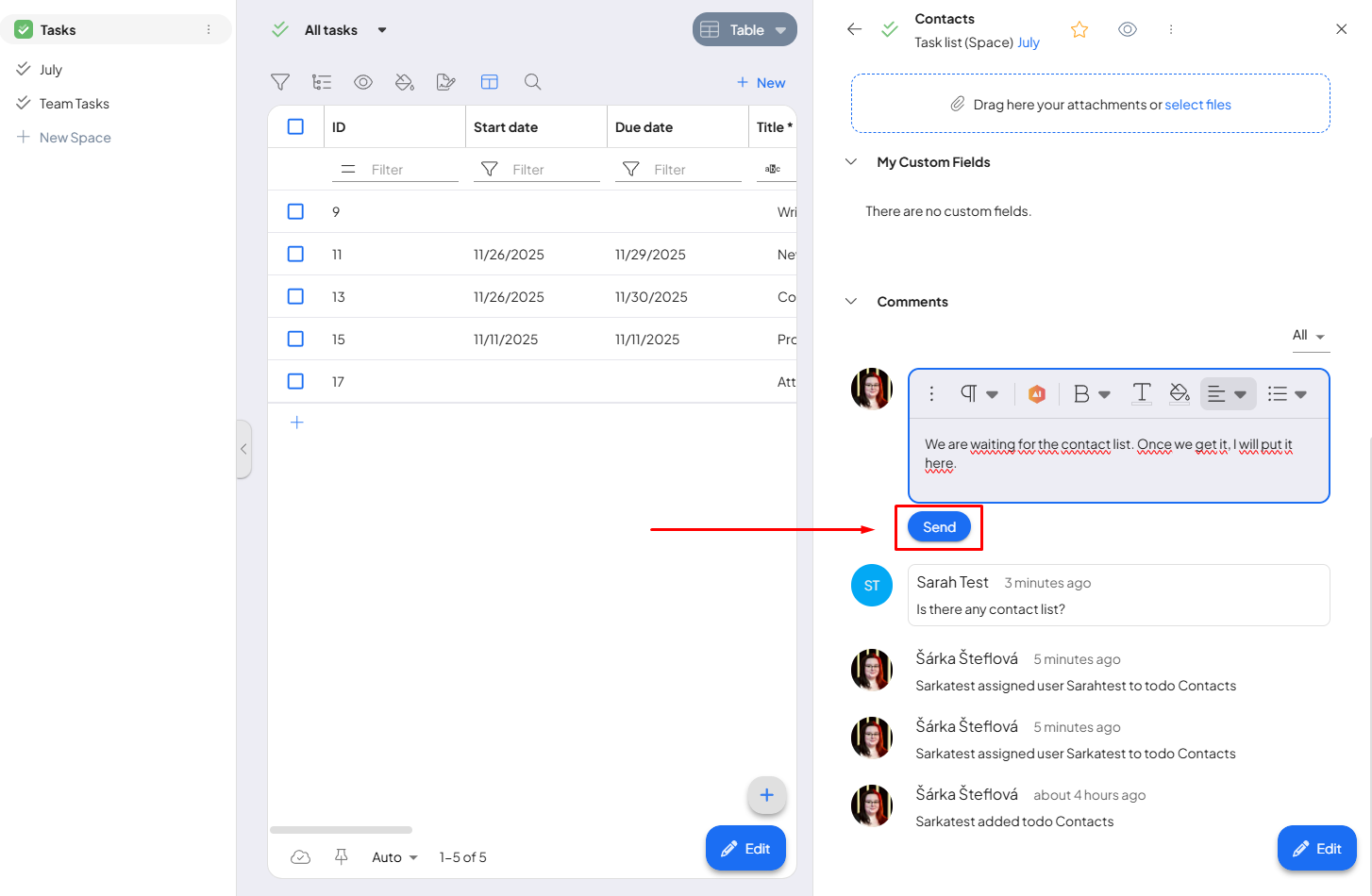Click the select files link
Viewport: 1372px width, 896px height.
pos(1197,105)
